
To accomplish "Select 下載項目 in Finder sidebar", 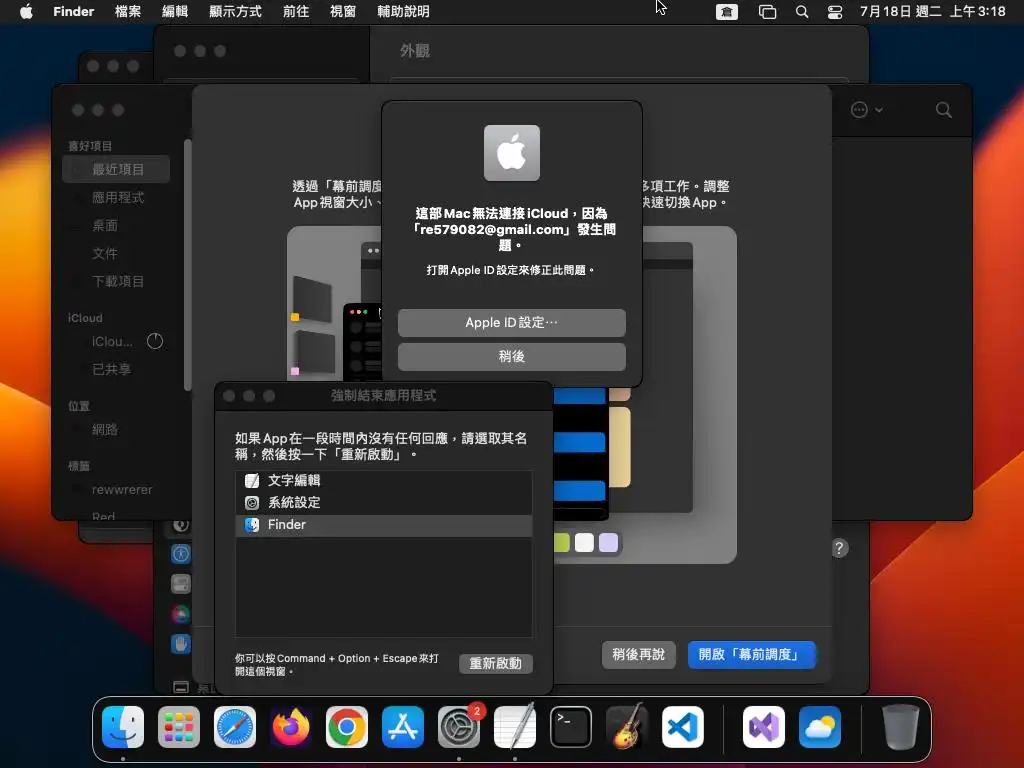I will (x=116, y=281).
